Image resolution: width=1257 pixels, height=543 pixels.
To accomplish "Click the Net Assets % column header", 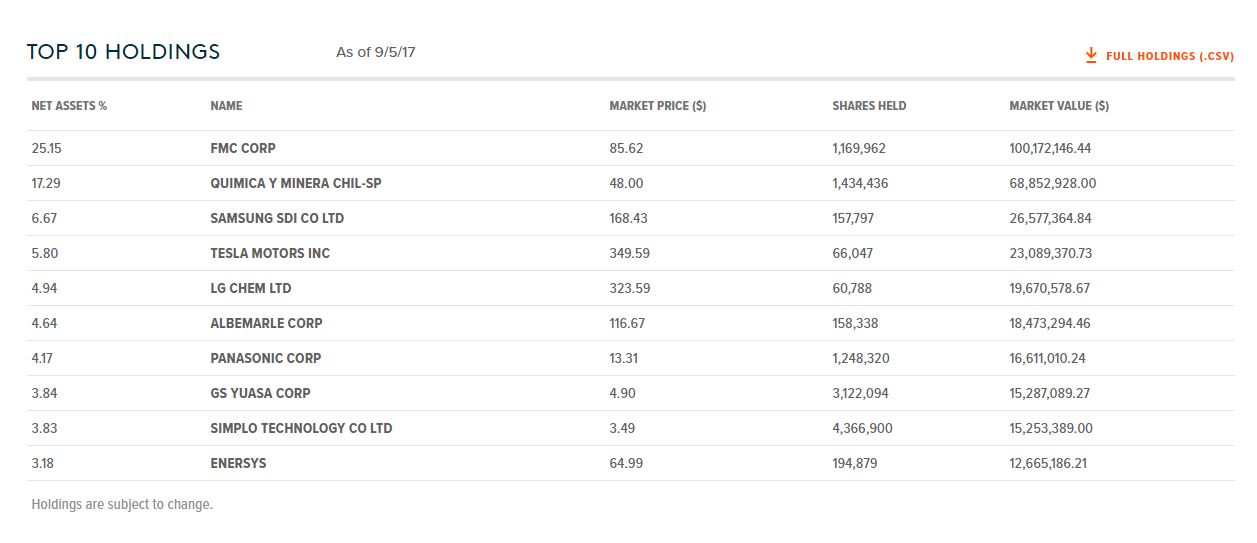I will [69, 106].
